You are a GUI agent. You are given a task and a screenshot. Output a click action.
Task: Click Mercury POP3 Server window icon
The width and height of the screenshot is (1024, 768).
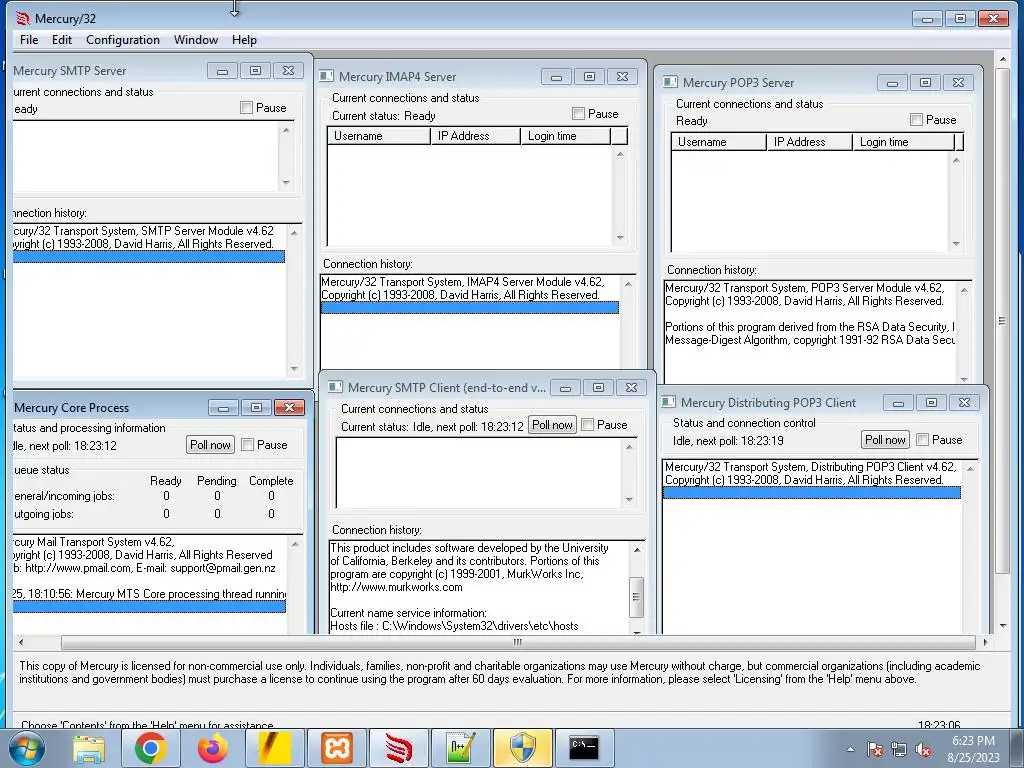coord(670,82)
